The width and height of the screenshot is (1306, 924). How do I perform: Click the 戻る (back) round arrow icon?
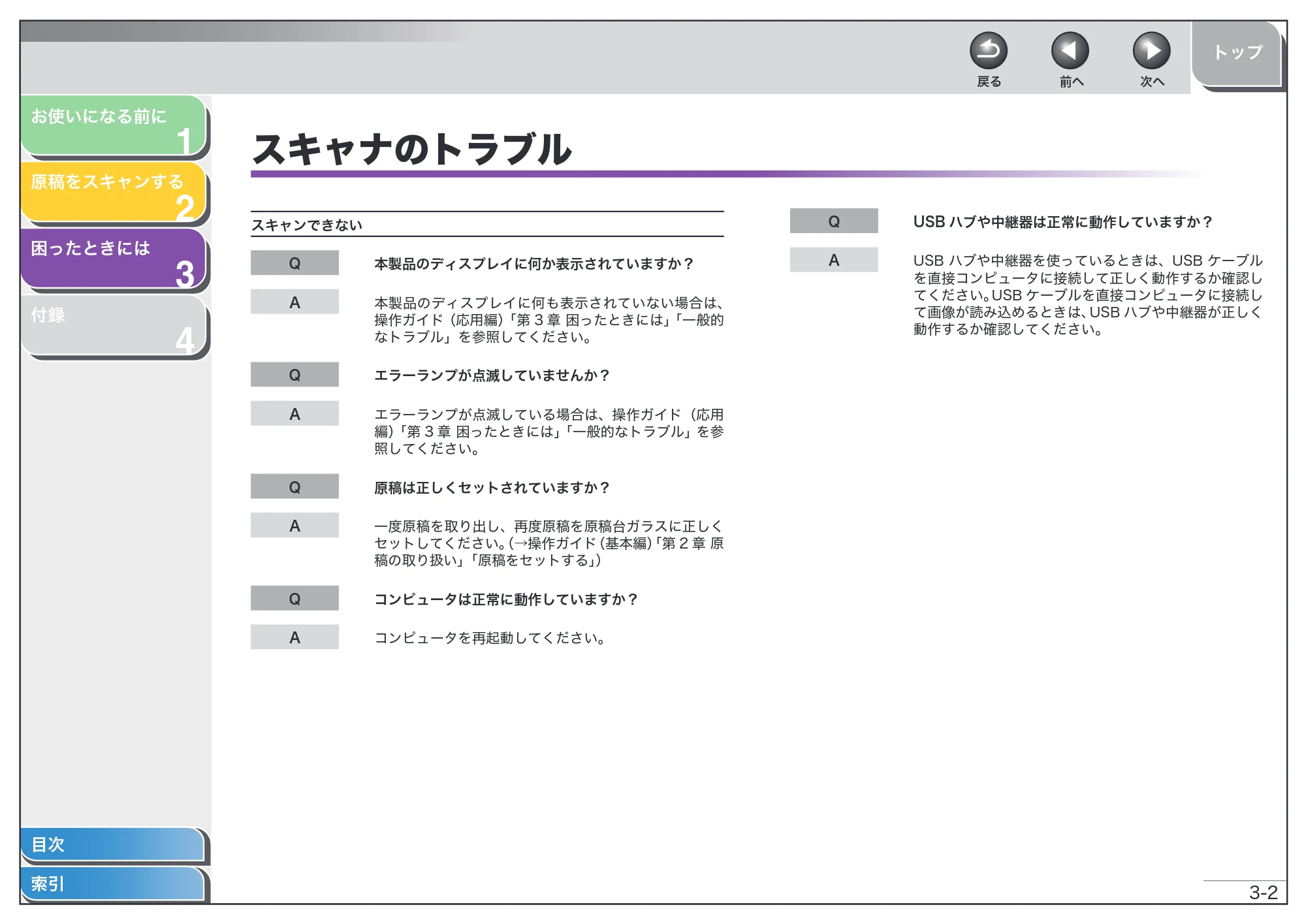pos(988,51)
